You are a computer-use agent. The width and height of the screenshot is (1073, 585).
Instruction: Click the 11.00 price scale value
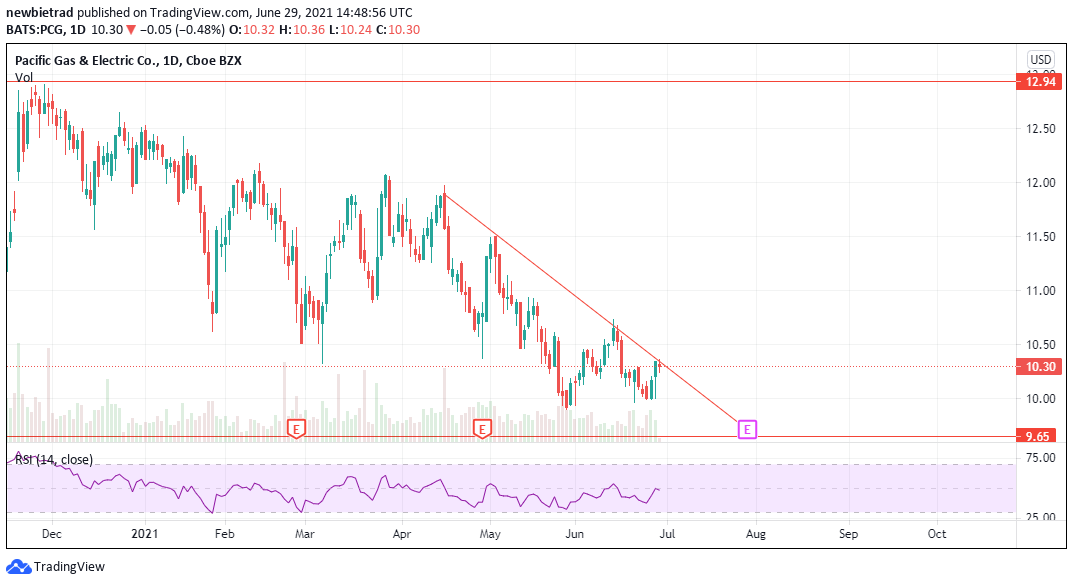coord(1041,291)
